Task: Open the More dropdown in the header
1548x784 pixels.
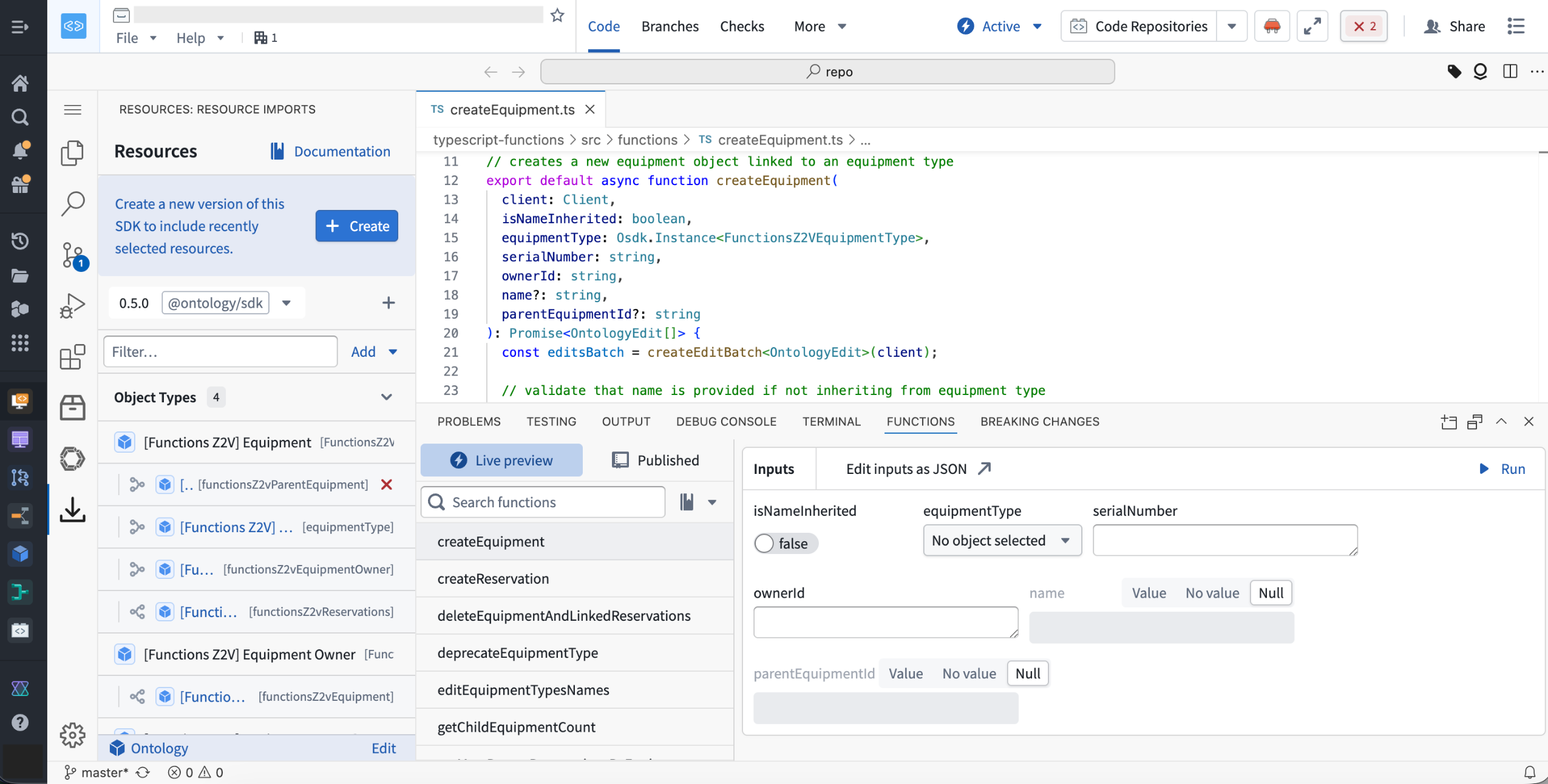Action: tap(818, 26)
